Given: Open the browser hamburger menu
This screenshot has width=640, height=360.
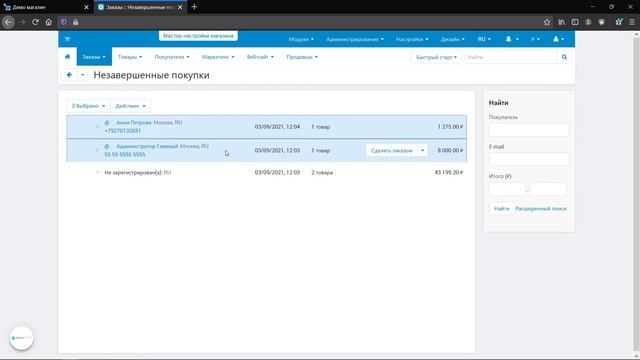Looking at the screenshot, I should pyautogui.click(x=632, y=22).
